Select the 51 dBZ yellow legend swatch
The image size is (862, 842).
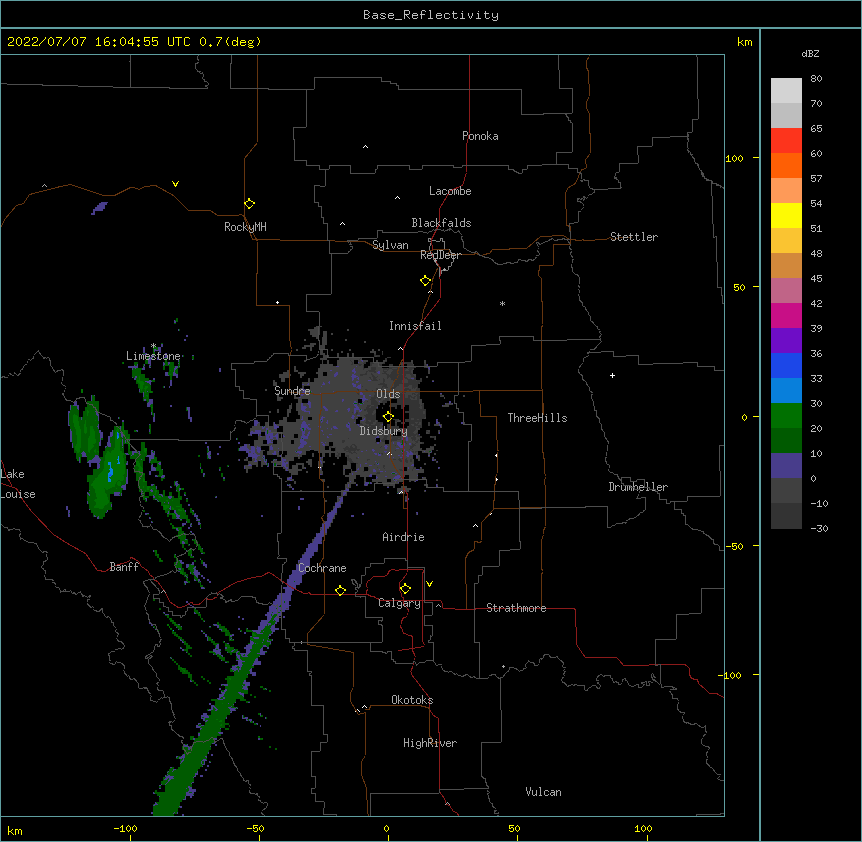coord(786,215)
